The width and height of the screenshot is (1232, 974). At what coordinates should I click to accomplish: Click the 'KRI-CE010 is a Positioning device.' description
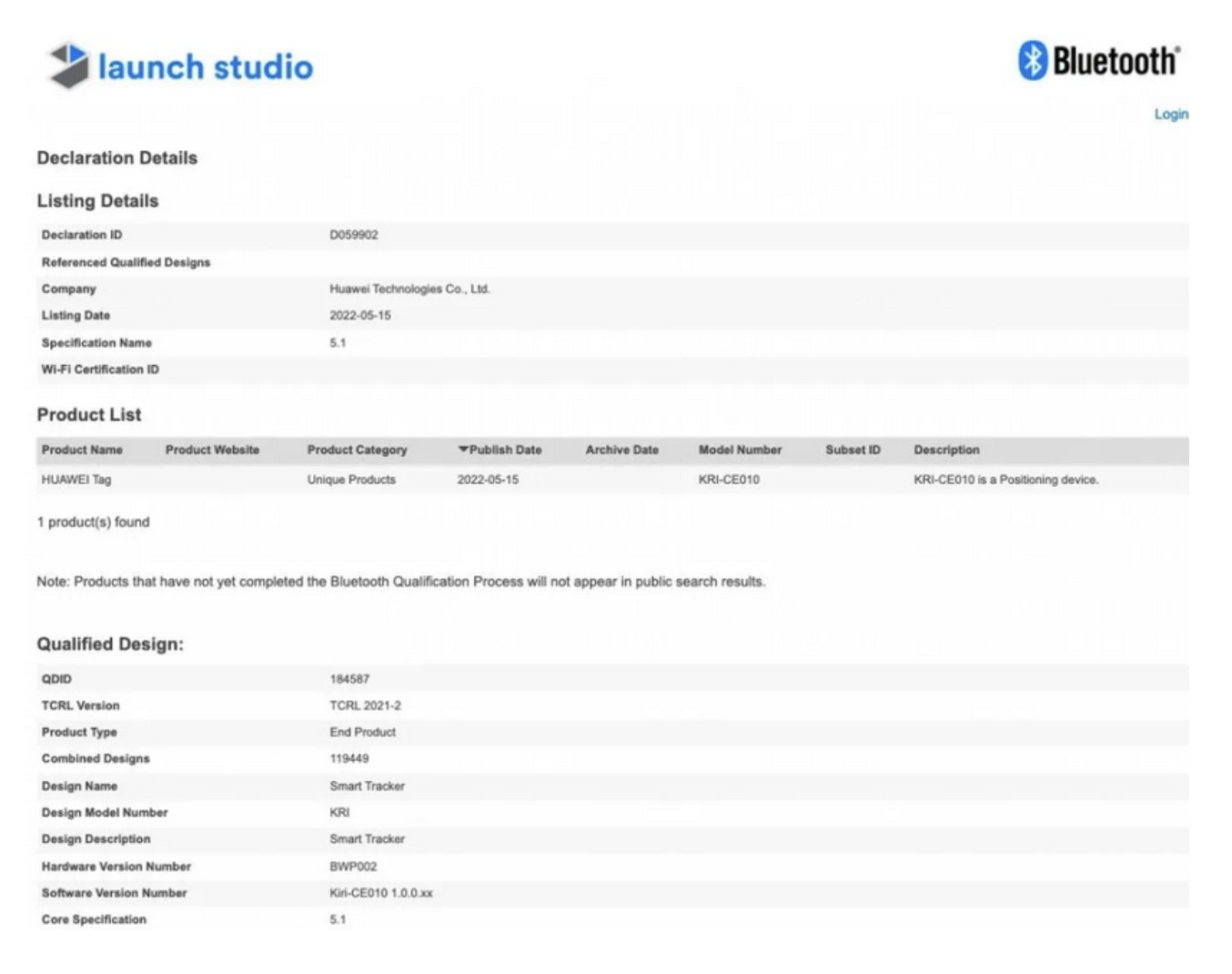click(x=1005, y=480)
